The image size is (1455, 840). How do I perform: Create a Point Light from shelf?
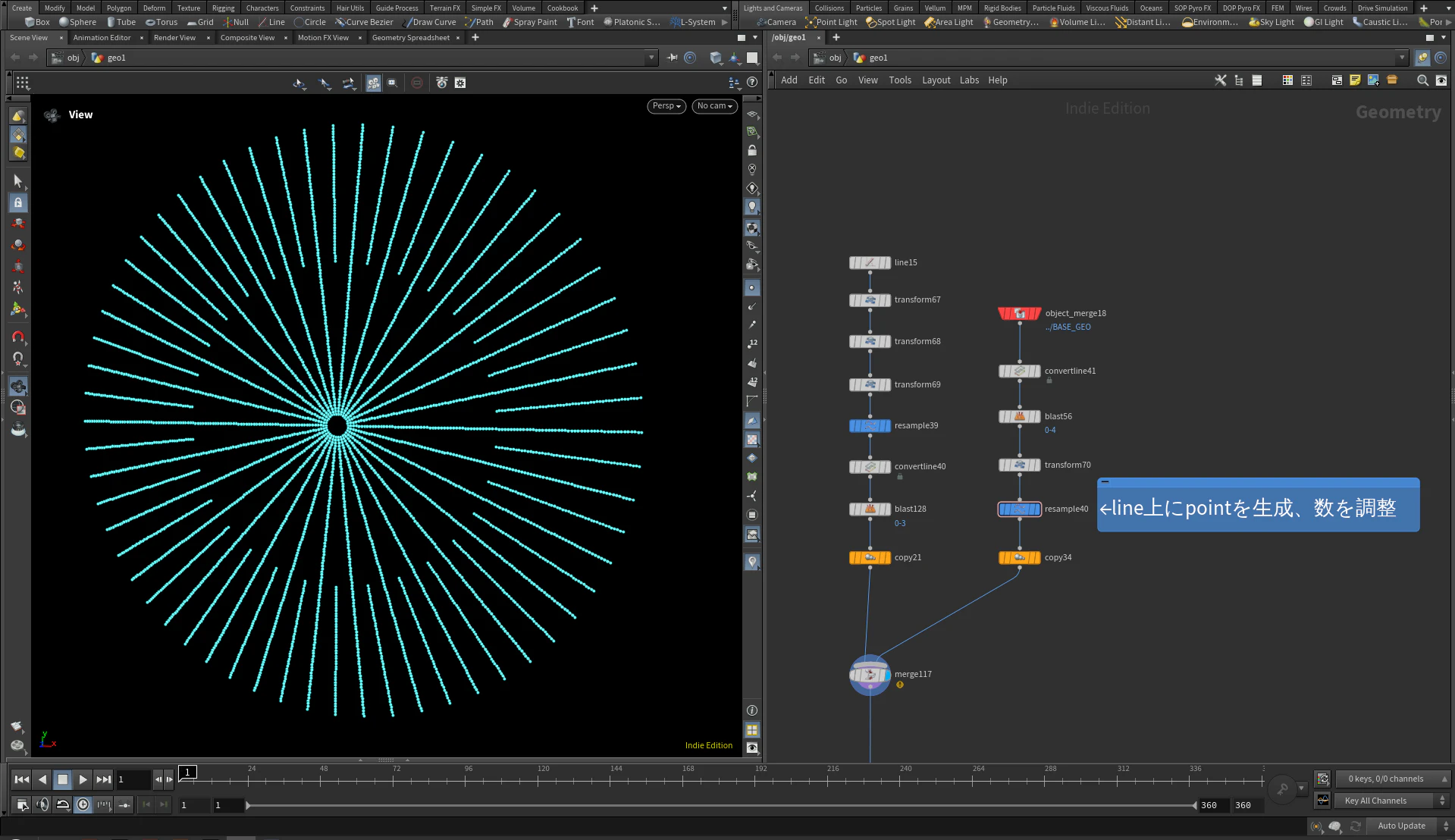(x=831, y=22)
